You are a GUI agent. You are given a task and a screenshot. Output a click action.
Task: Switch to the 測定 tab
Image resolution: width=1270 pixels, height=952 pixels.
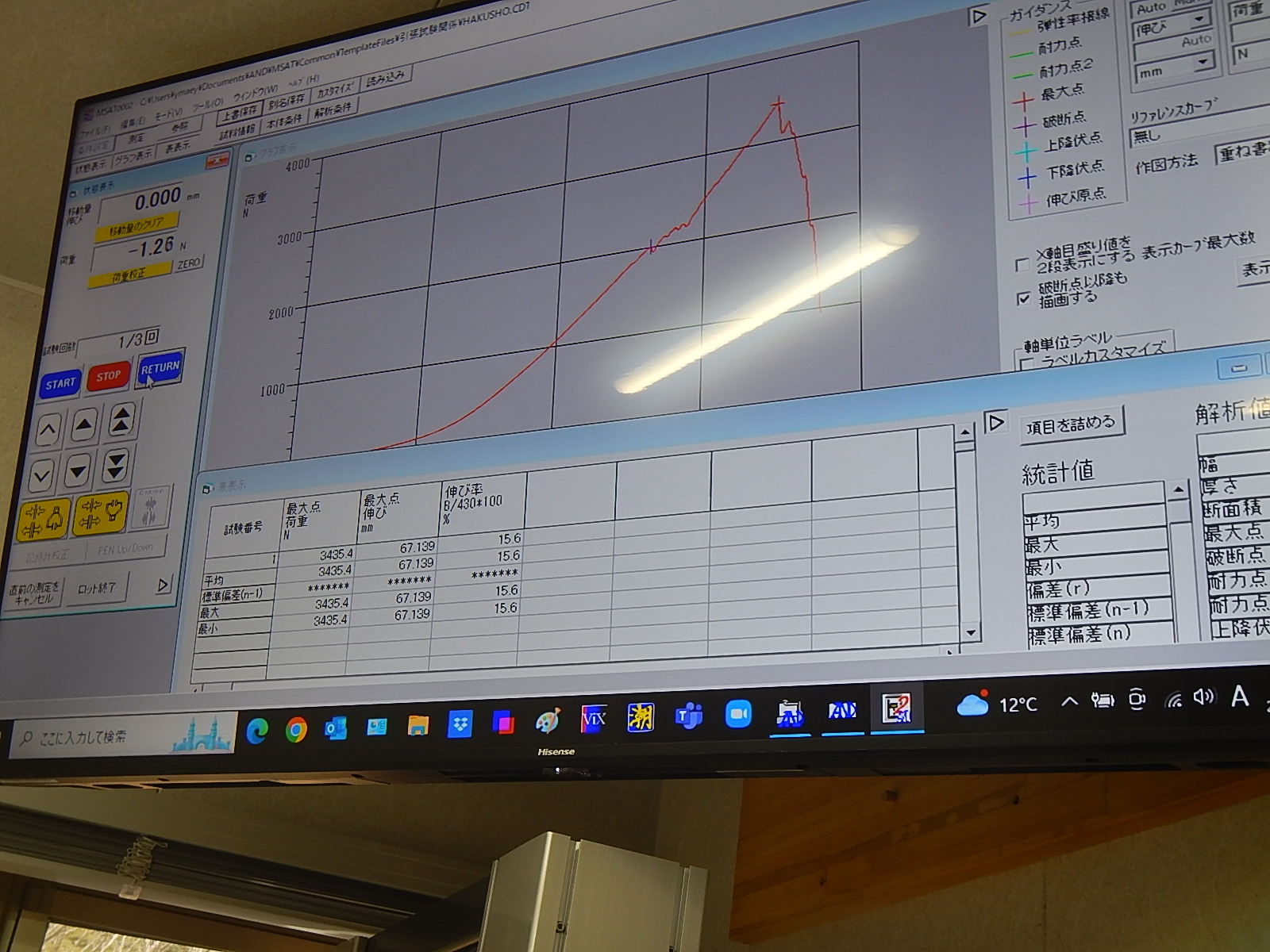pos(136,140)
